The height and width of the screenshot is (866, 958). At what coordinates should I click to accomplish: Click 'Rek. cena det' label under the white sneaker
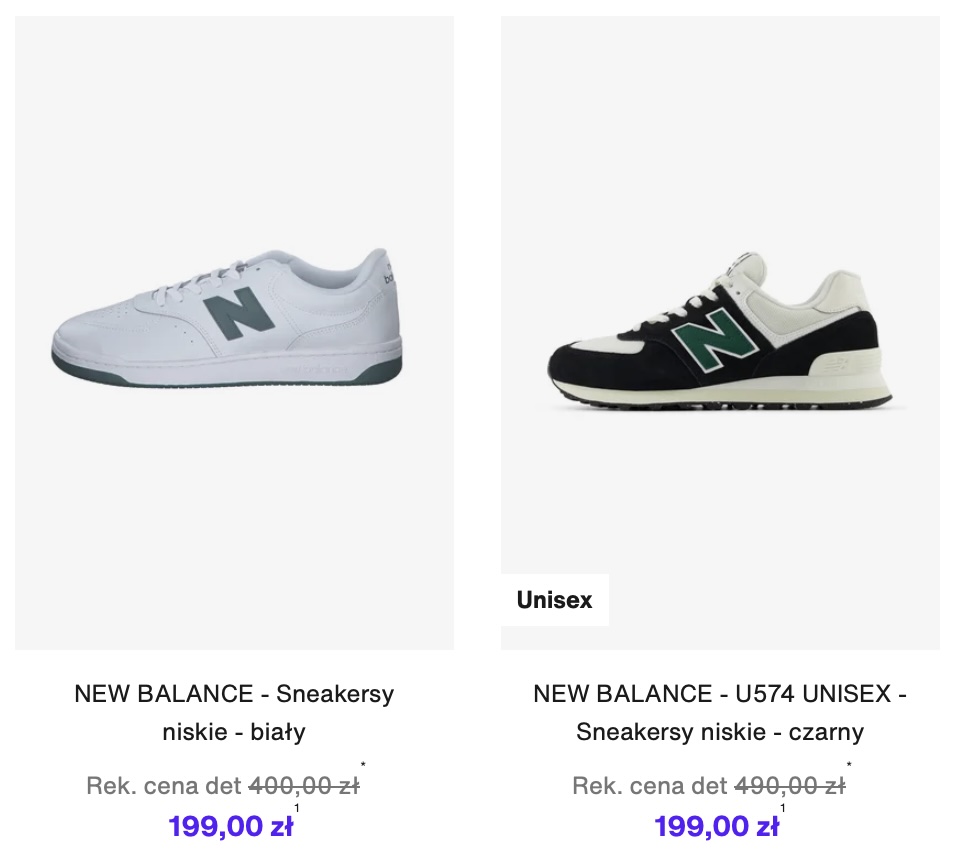164,786
